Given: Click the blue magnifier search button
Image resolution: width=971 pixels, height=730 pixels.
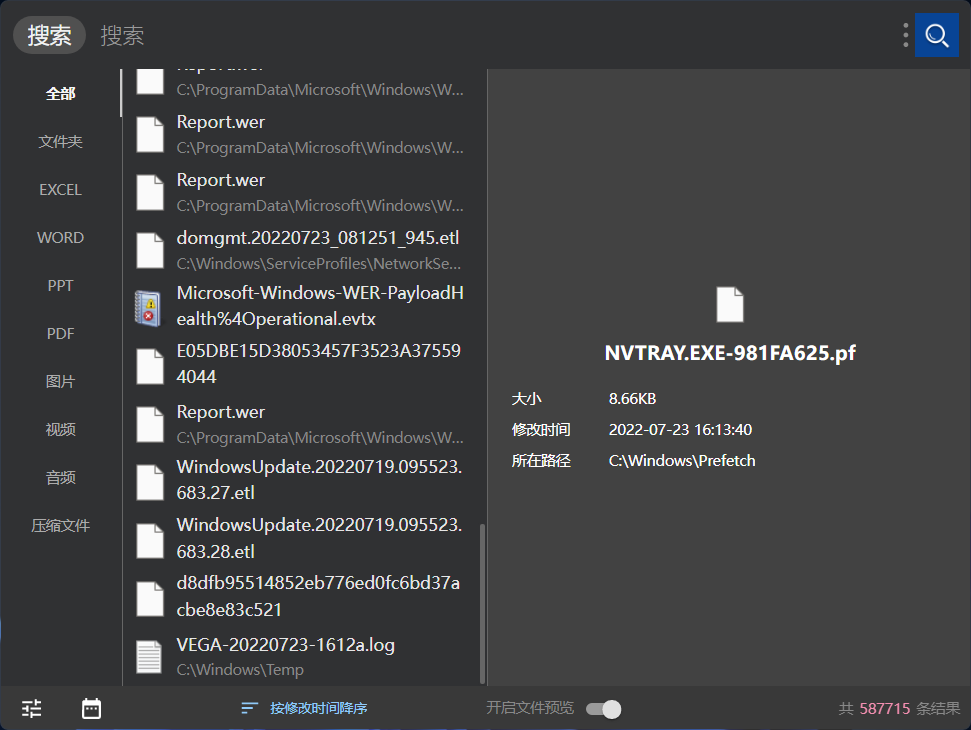Looking at the screenshot, I should (x=936, y=35).
